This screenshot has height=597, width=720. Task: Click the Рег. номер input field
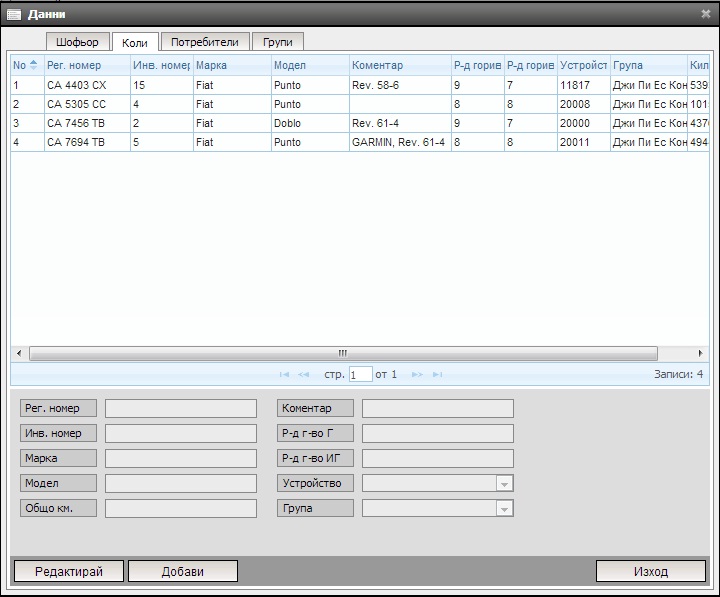(x=180, y=409)
